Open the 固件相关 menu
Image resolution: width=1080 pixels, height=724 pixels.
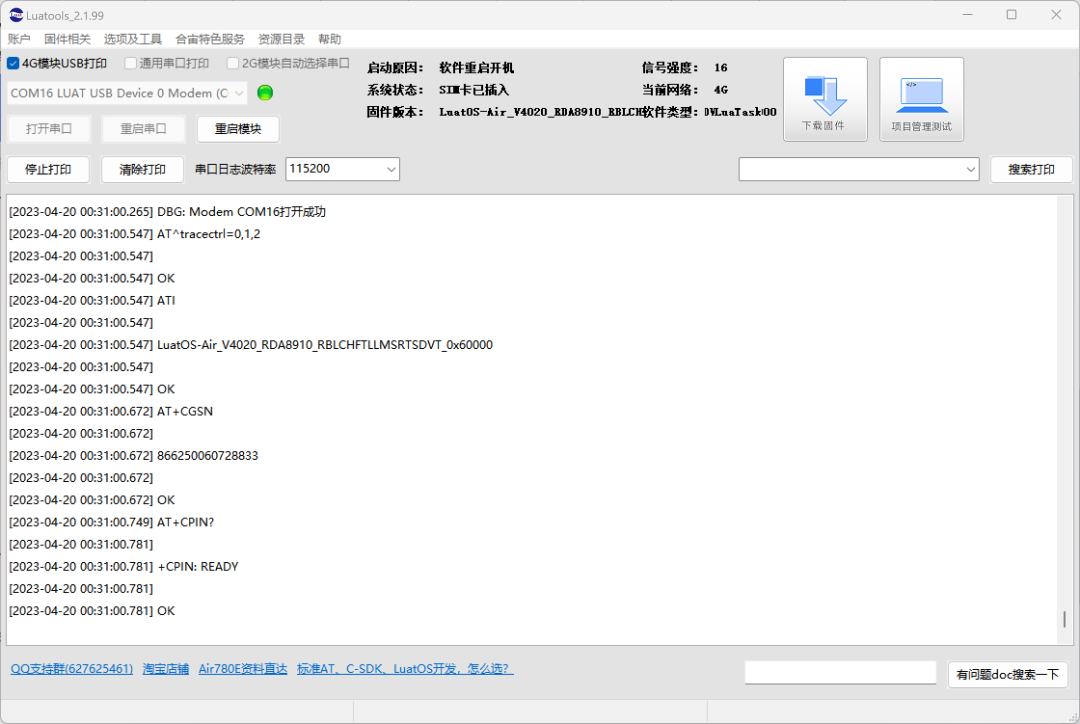coord(67,39)
